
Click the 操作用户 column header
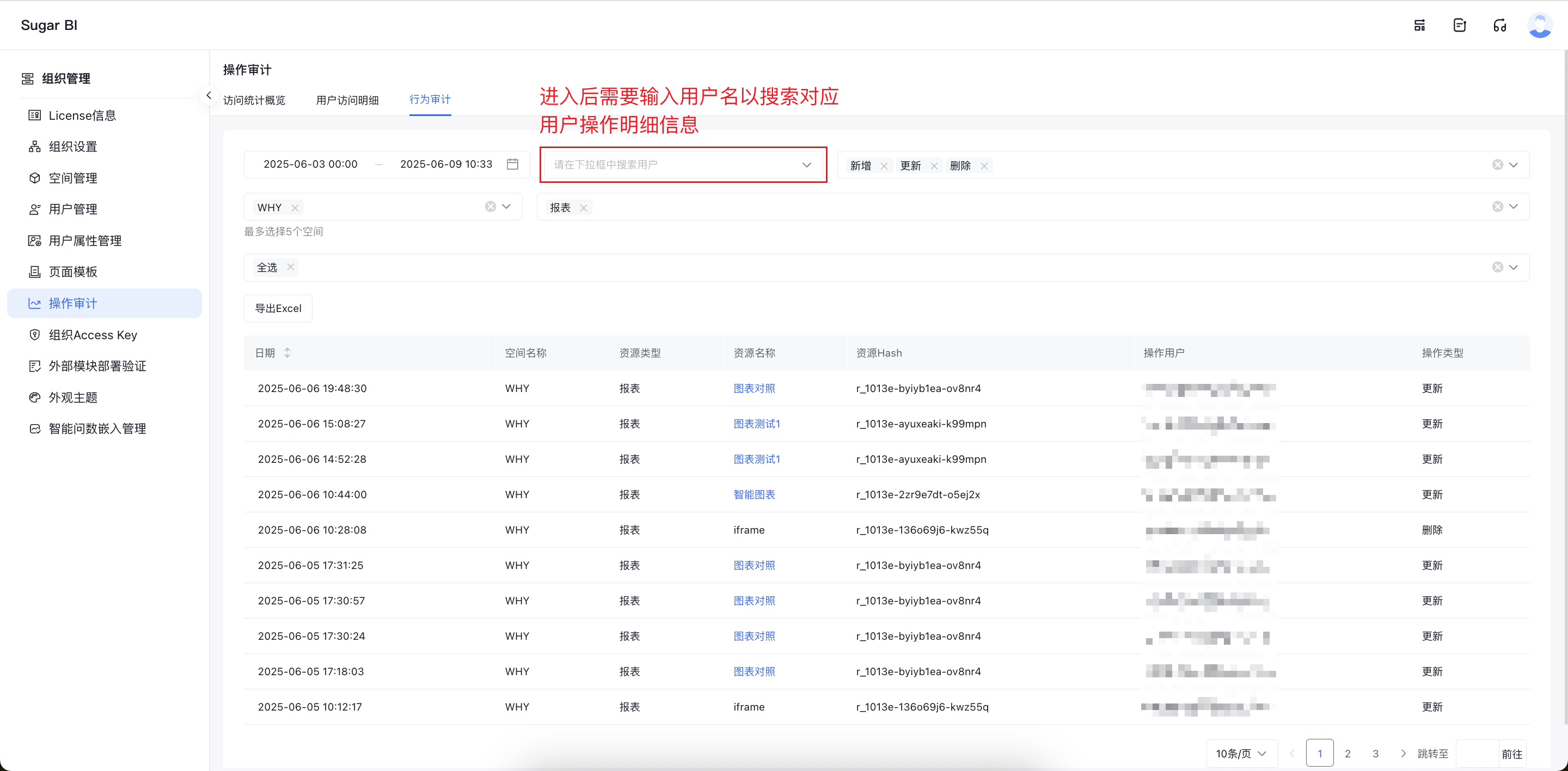(1164, 353)
